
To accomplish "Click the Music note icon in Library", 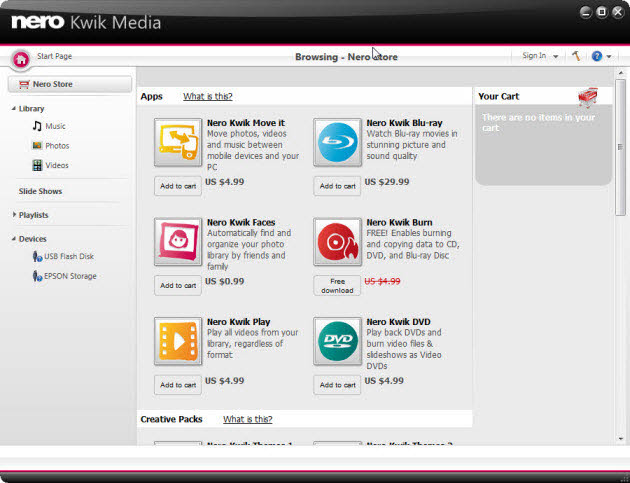I will point(37,126).
